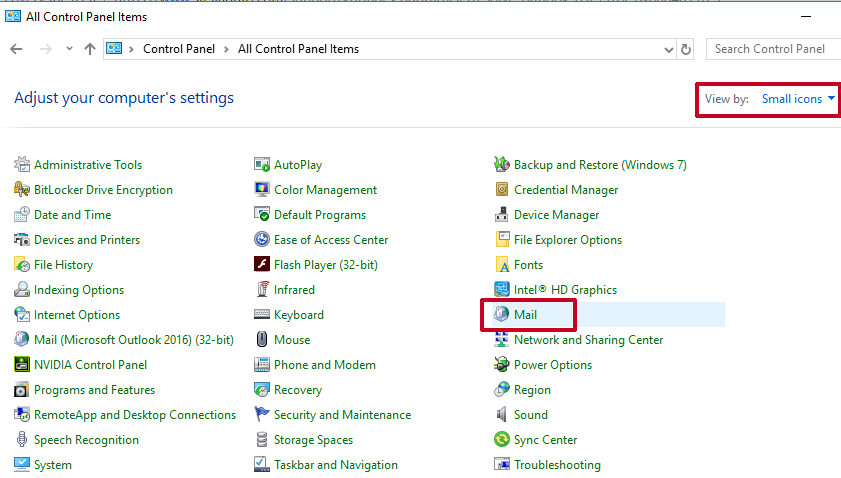Viewport: 841px width, 478px height.
Task: Open the highlighted Mail icon
Action: tap(501, 314)
